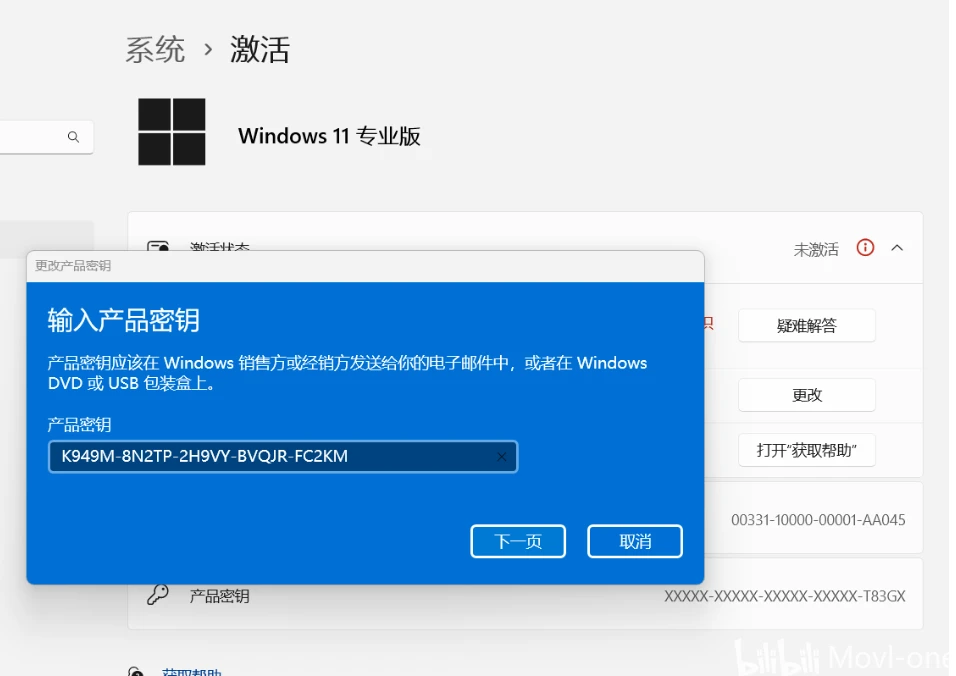Click the 输入产品密钥 dialog heading
956x676 pixels.
pos(124,320)
